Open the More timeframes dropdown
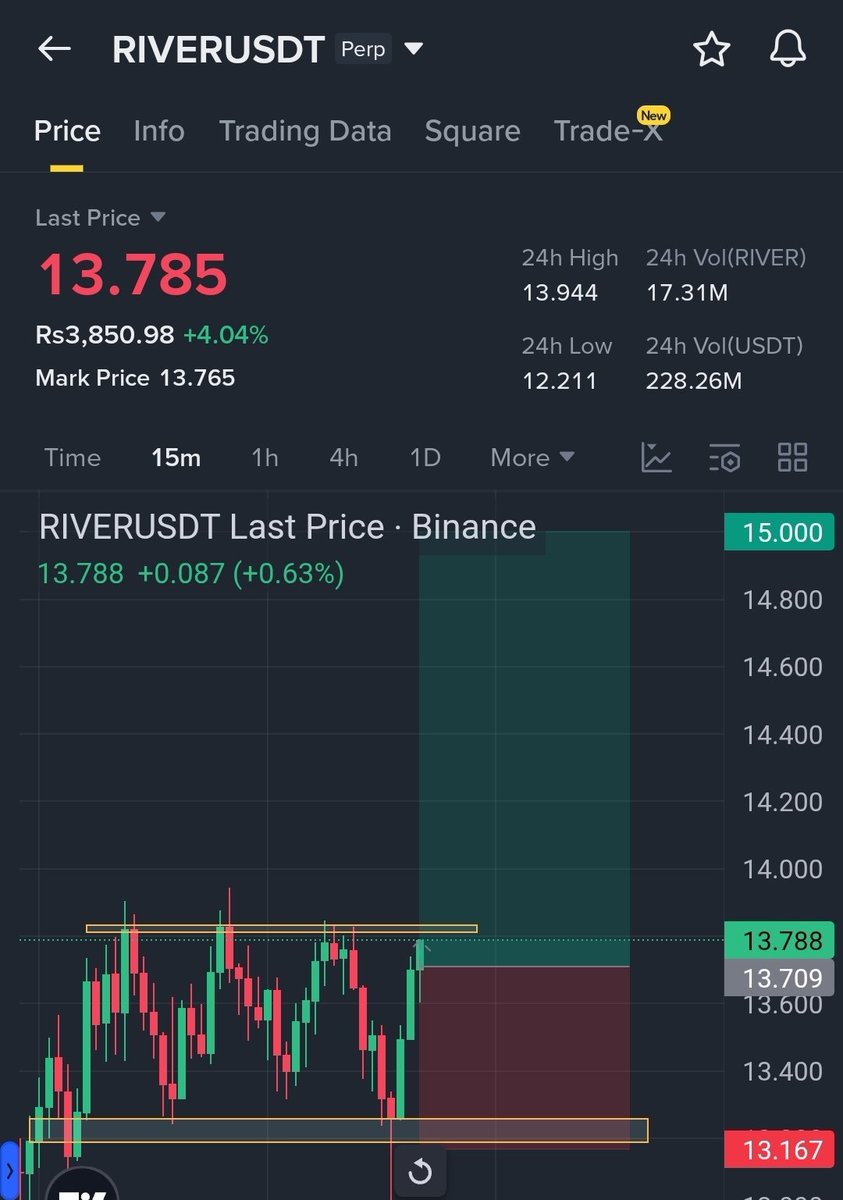The height and width of the screenshot is (1200, 843). 532,458
